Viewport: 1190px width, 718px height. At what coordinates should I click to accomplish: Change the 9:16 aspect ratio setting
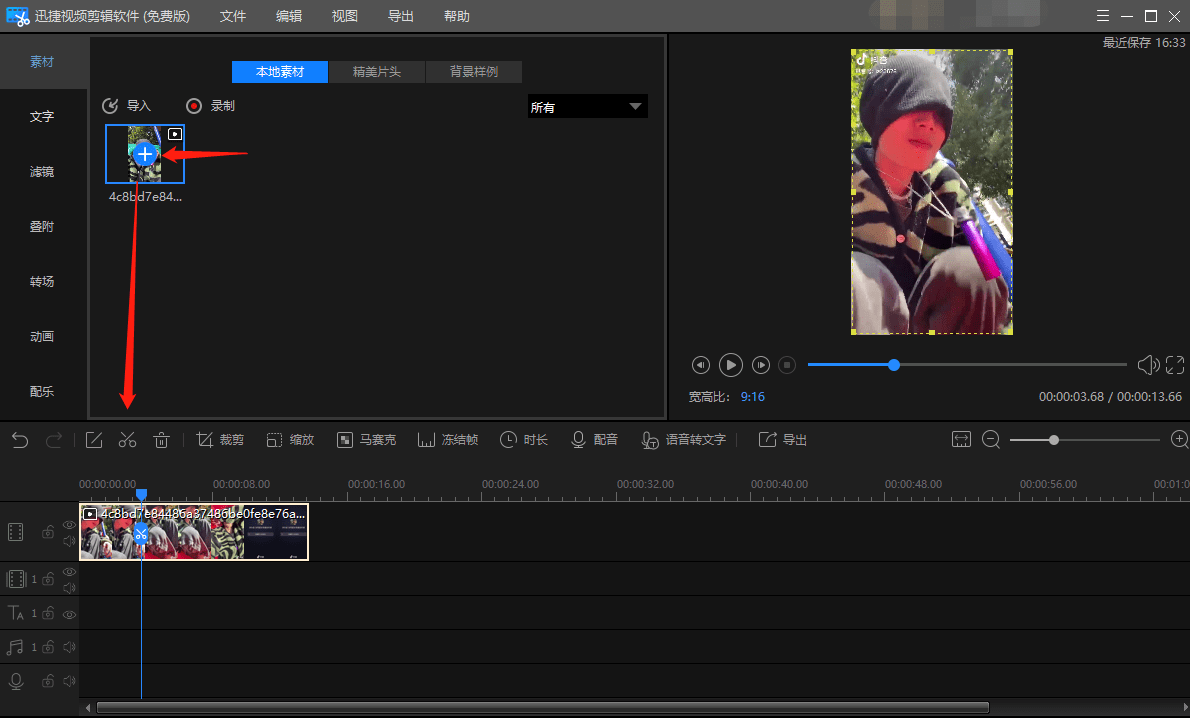(x=753, y=396)
